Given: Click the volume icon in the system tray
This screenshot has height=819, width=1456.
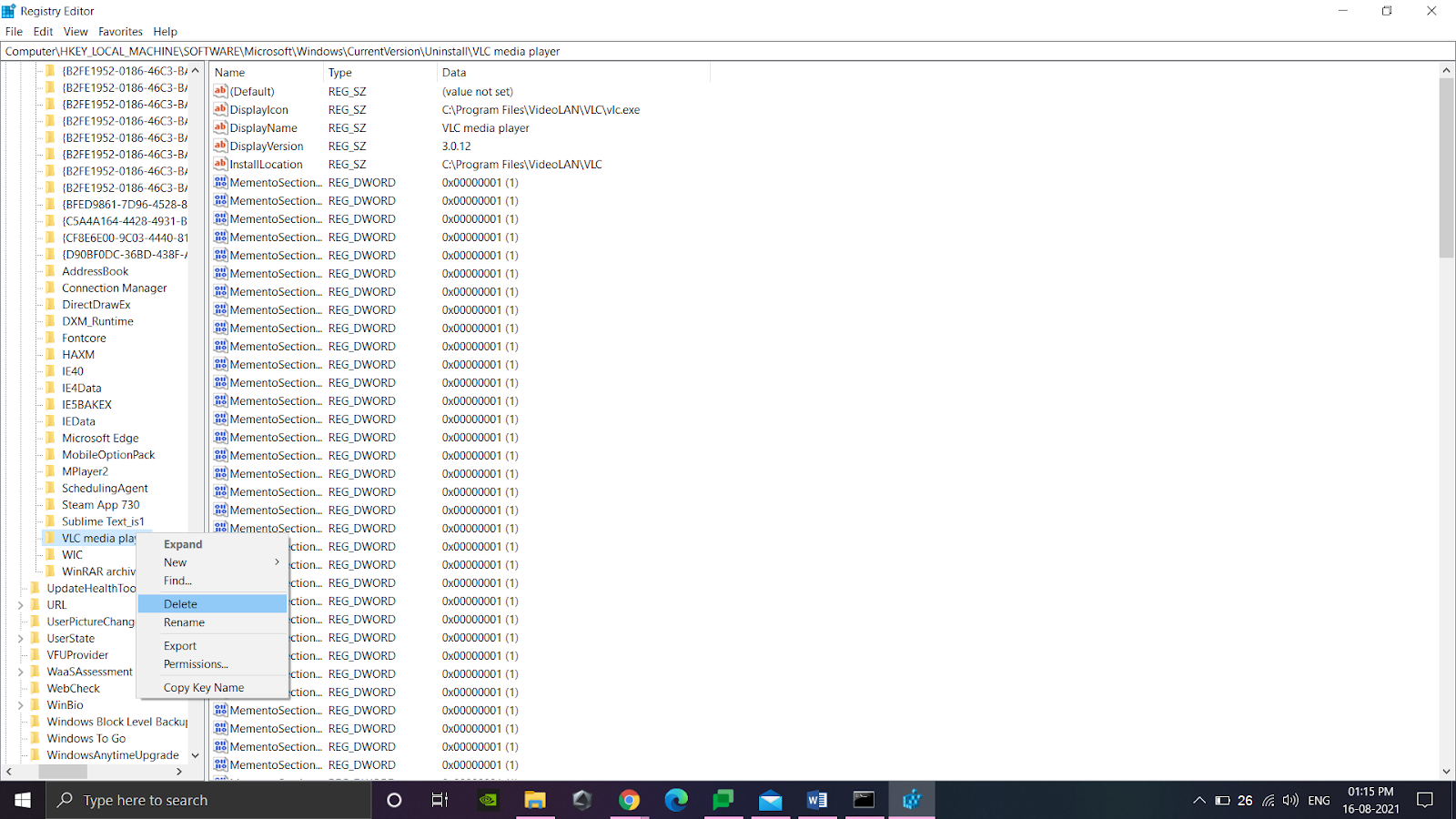Looking at the screenshot, I should (1289, 800).
